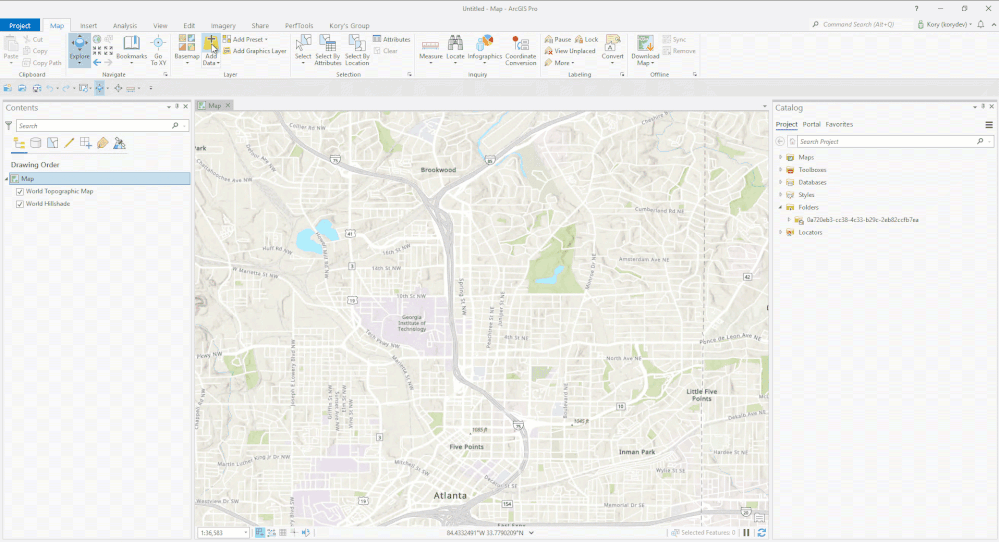Viewport: 999px width, 542px height.
Task: Select List By Labeling tag icon
Action: pos(103,144)
